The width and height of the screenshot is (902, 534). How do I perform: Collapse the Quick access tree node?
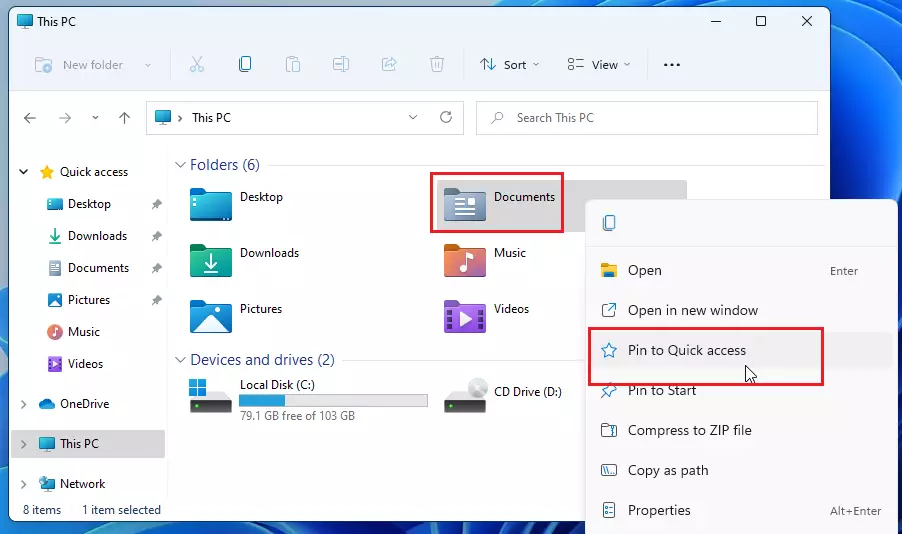pyautogui.click(x=24, y=171)
